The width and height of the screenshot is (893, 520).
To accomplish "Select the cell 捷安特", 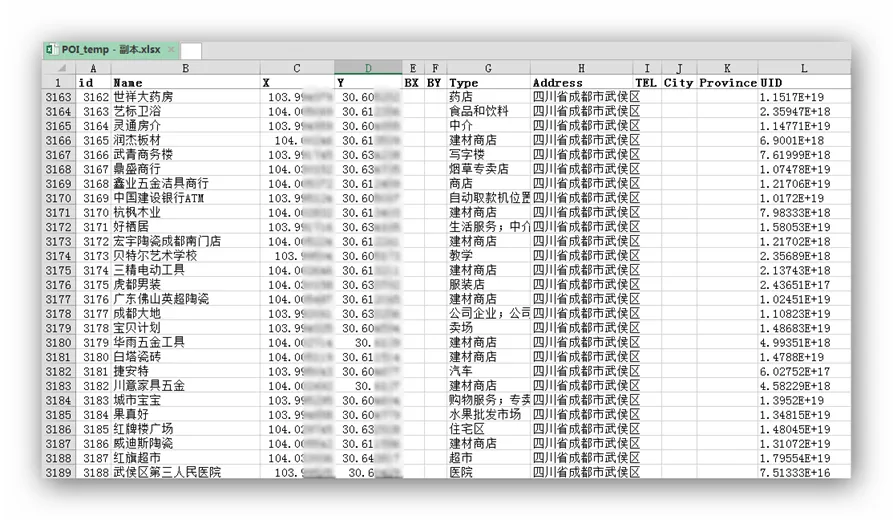I will point(186,371).
